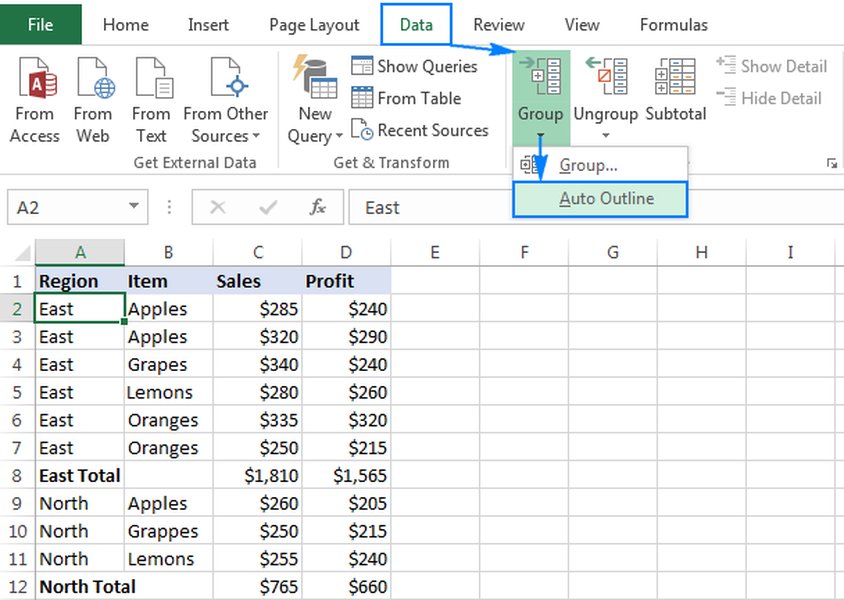
Task: Click cell with $335
Action: click(x=258, y=420)
